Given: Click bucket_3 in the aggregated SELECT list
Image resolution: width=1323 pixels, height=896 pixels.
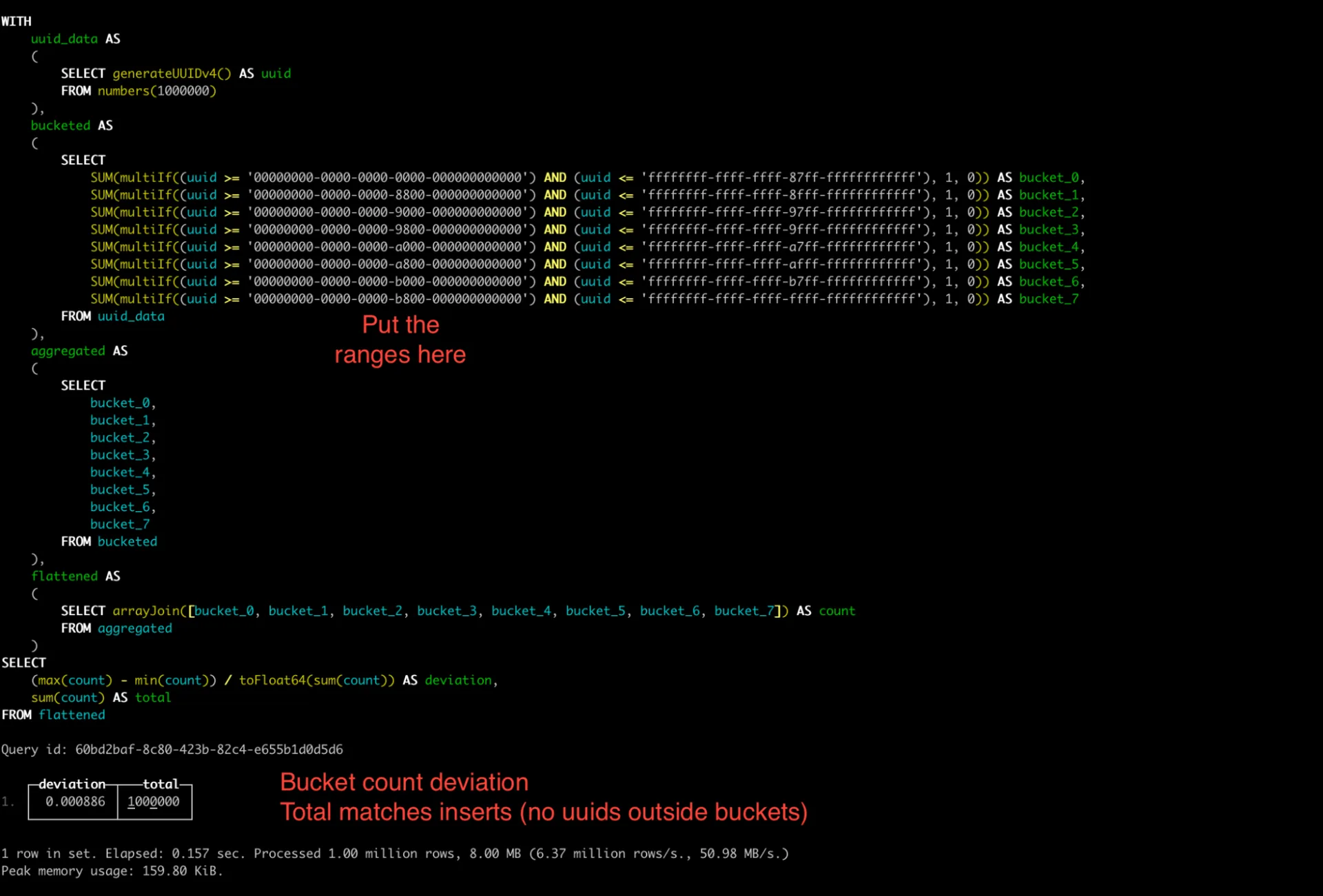Looking at the screenshot, I should [x=120, y=455].
